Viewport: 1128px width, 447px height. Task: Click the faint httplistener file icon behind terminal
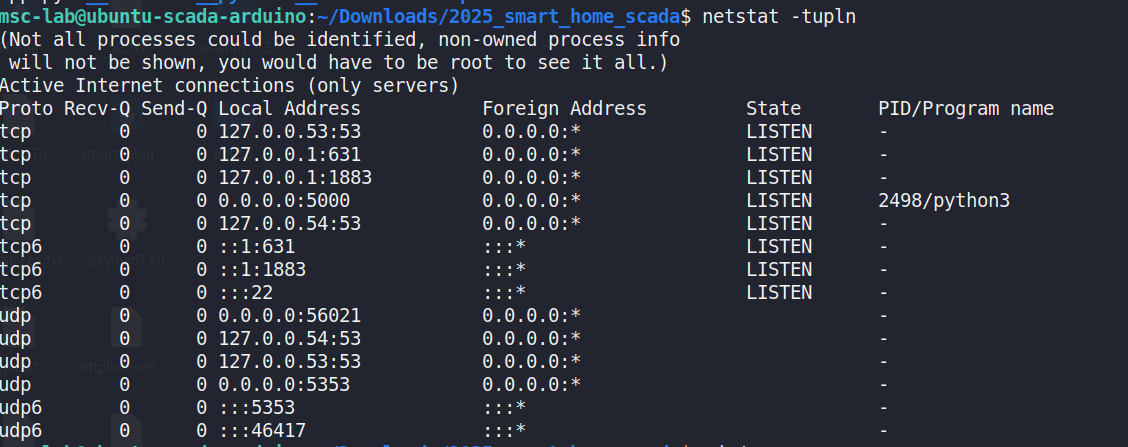click(127, 327)
